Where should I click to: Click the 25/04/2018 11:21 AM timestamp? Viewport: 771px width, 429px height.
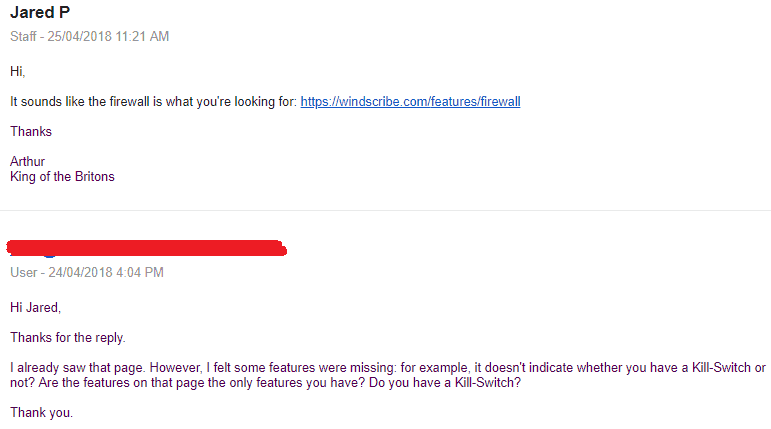pyautogui.click(x=108, y=36)
